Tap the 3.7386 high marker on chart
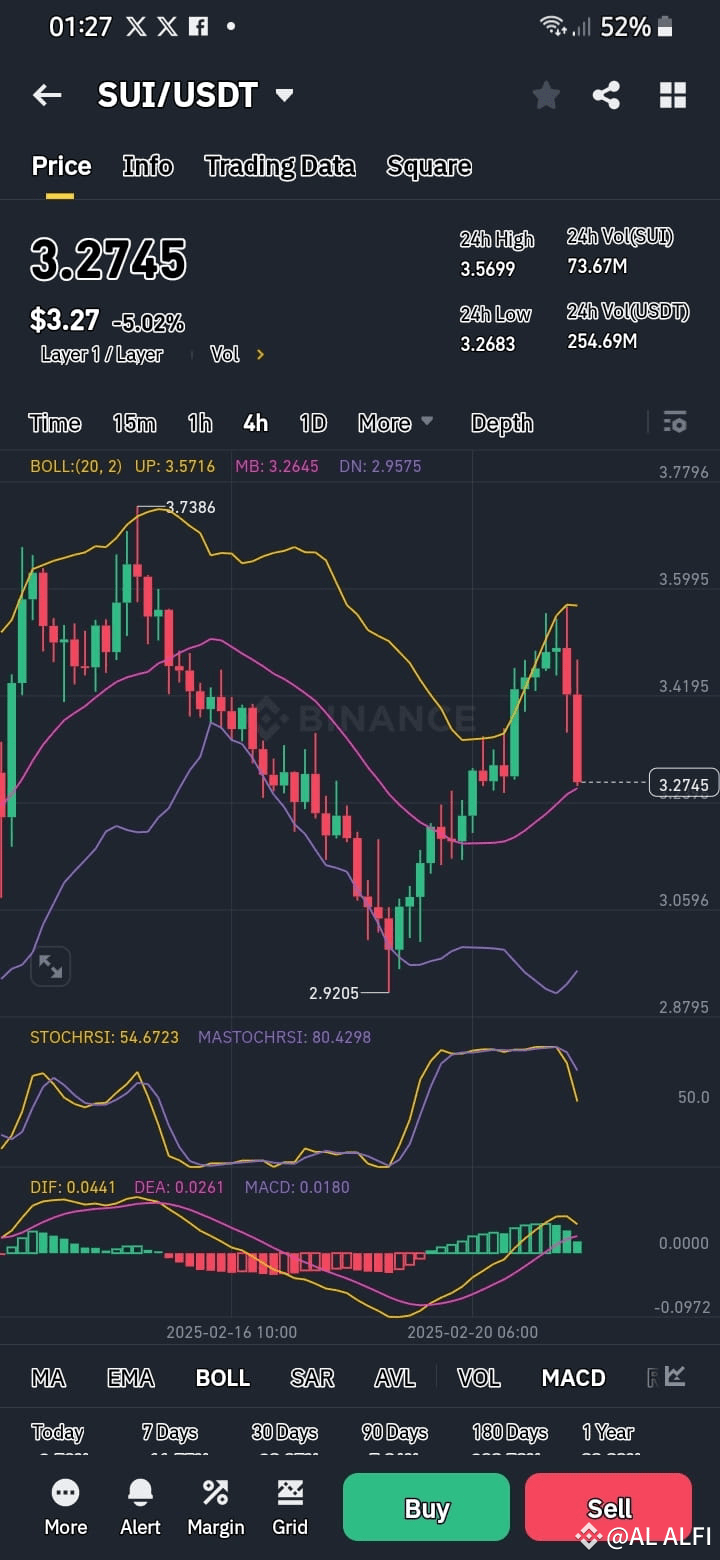This screenshot has width=720, height=1560. (190, 507)
